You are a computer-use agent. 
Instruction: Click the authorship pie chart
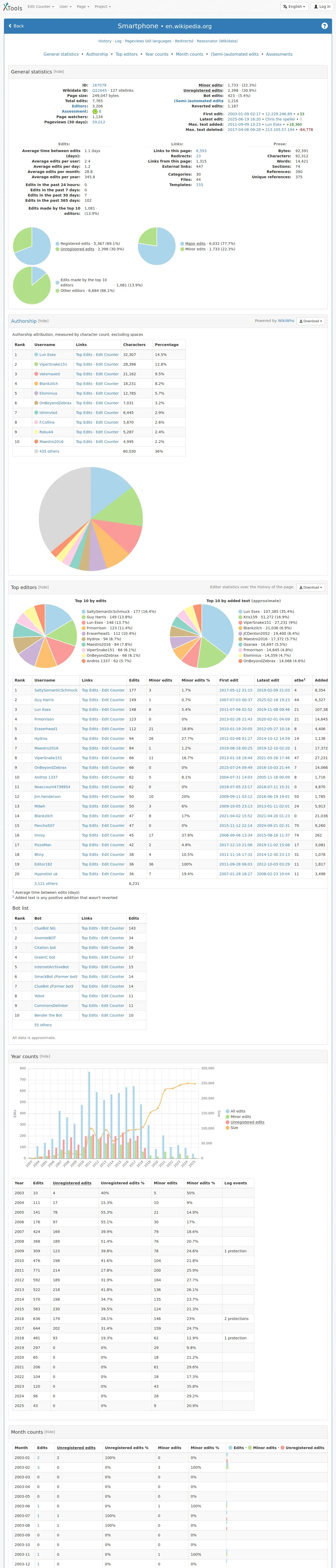(91, 518)
